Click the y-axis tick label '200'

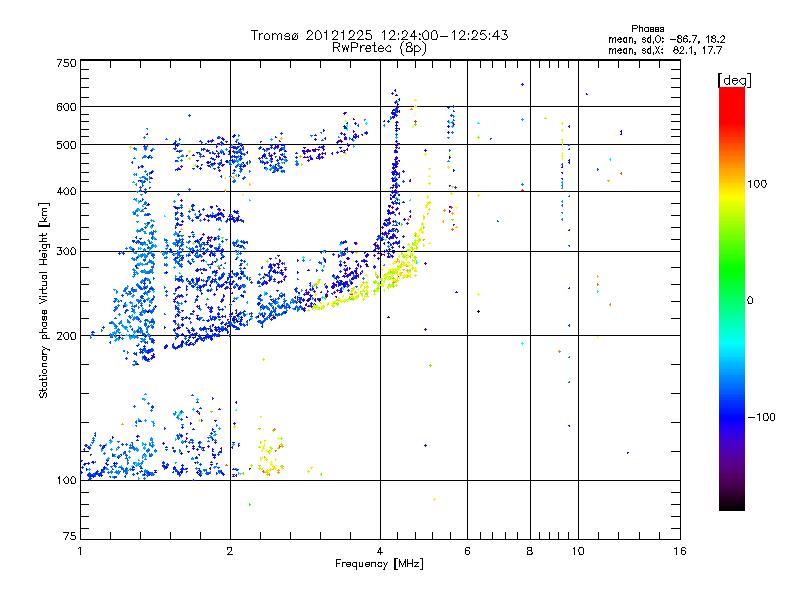tap(66, 336)
